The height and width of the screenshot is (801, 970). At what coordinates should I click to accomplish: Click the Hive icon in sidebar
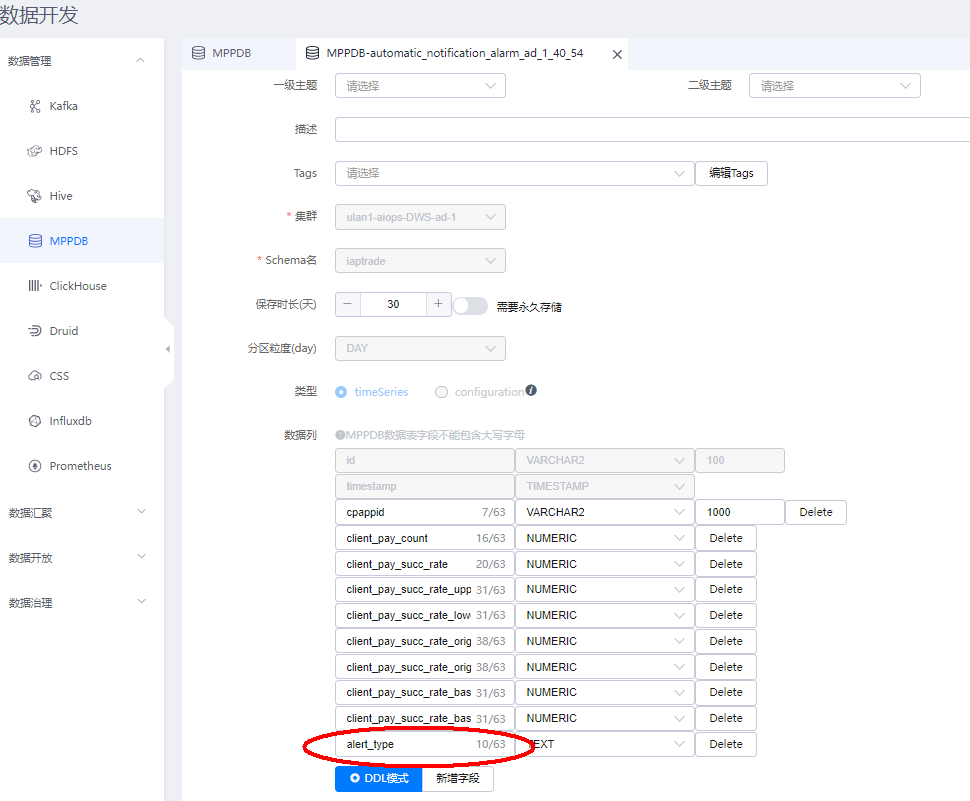point(35,196)
